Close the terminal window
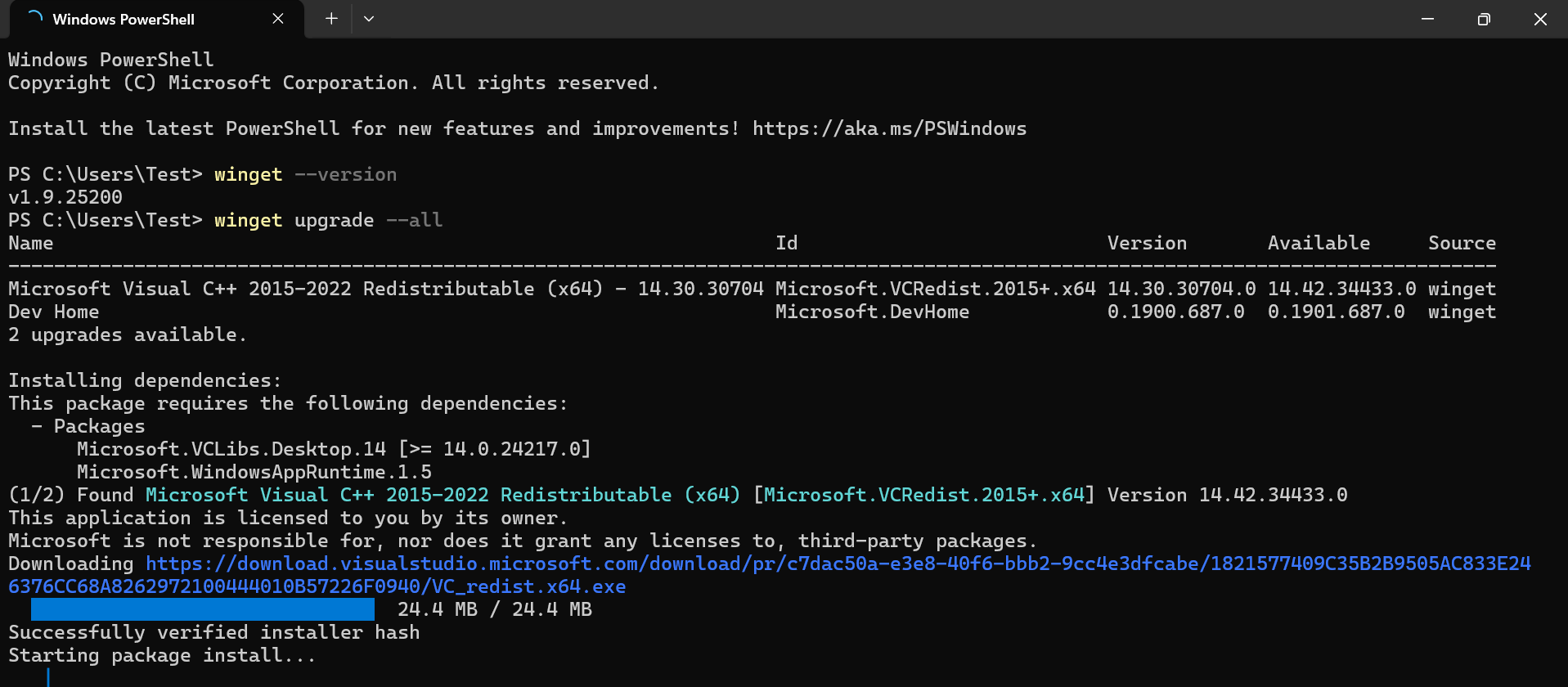This screenshot has height=687, width=1568. pyautogui.click(x=1540, y=19)
